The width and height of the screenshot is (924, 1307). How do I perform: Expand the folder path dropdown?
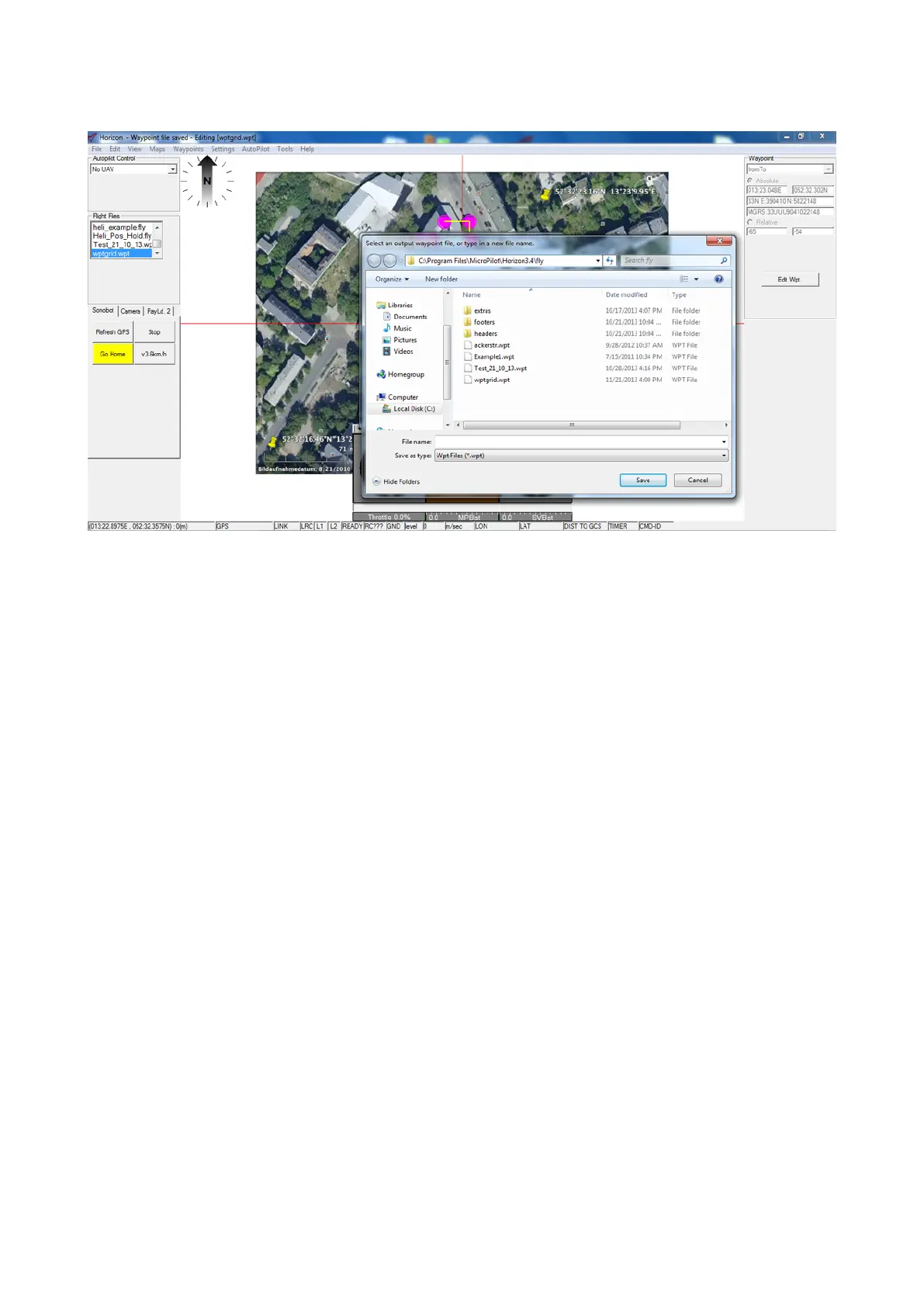tap(597, 261)
